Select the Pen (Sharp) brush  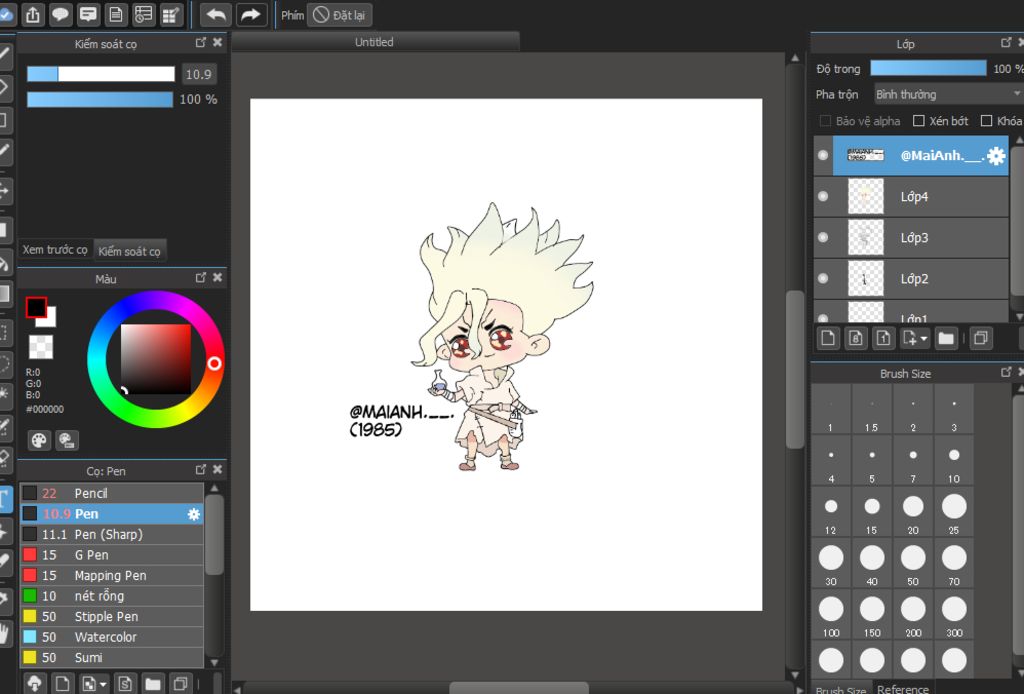pyautogui.click(x=112, y=534)
